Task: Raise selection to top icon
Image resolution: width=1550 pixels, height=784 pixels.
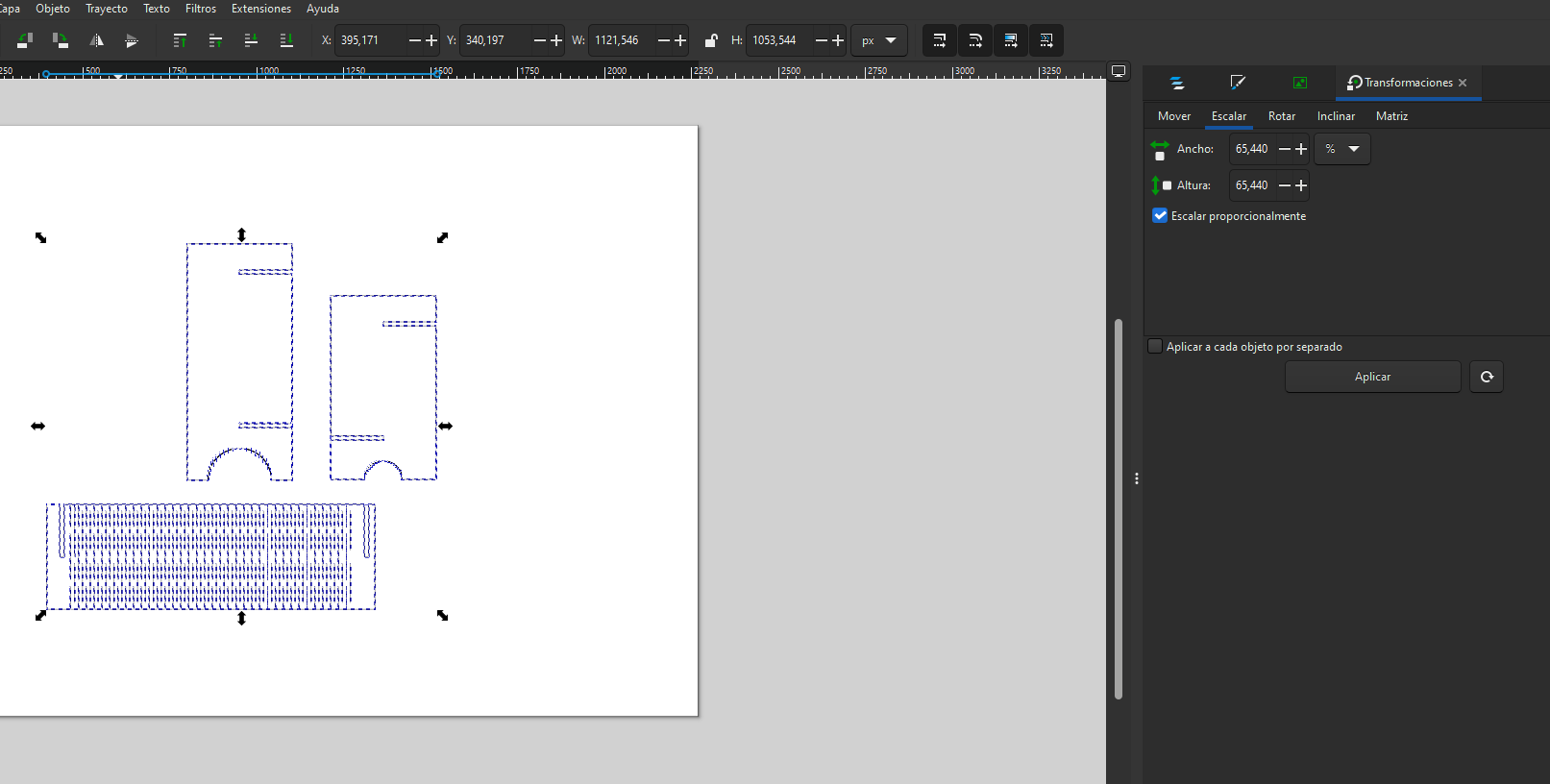Action: [180, 40]
